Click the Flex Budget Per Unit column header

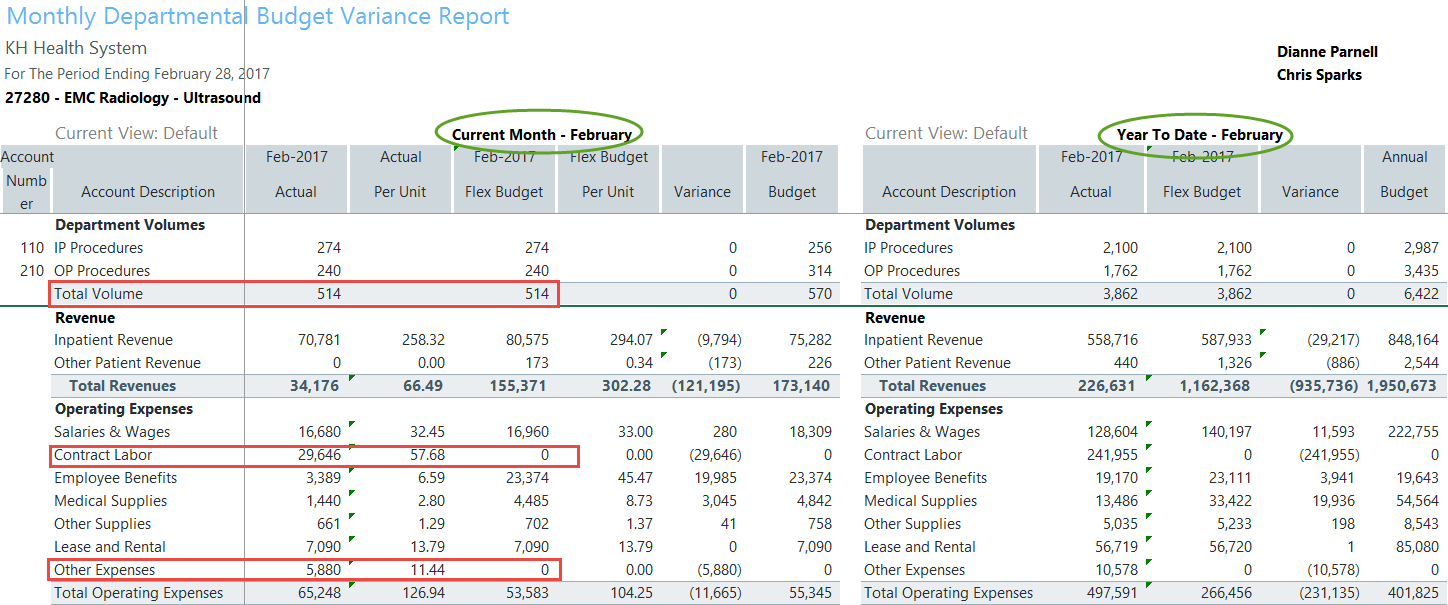click(x=608, y=174)
